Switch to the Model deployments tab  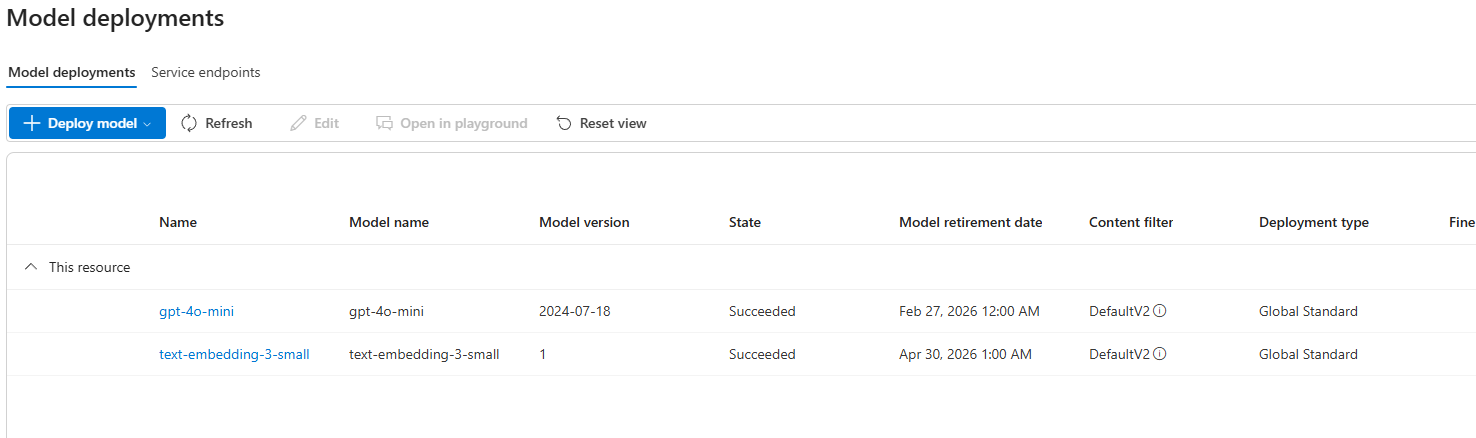click(x=72, y=72)
